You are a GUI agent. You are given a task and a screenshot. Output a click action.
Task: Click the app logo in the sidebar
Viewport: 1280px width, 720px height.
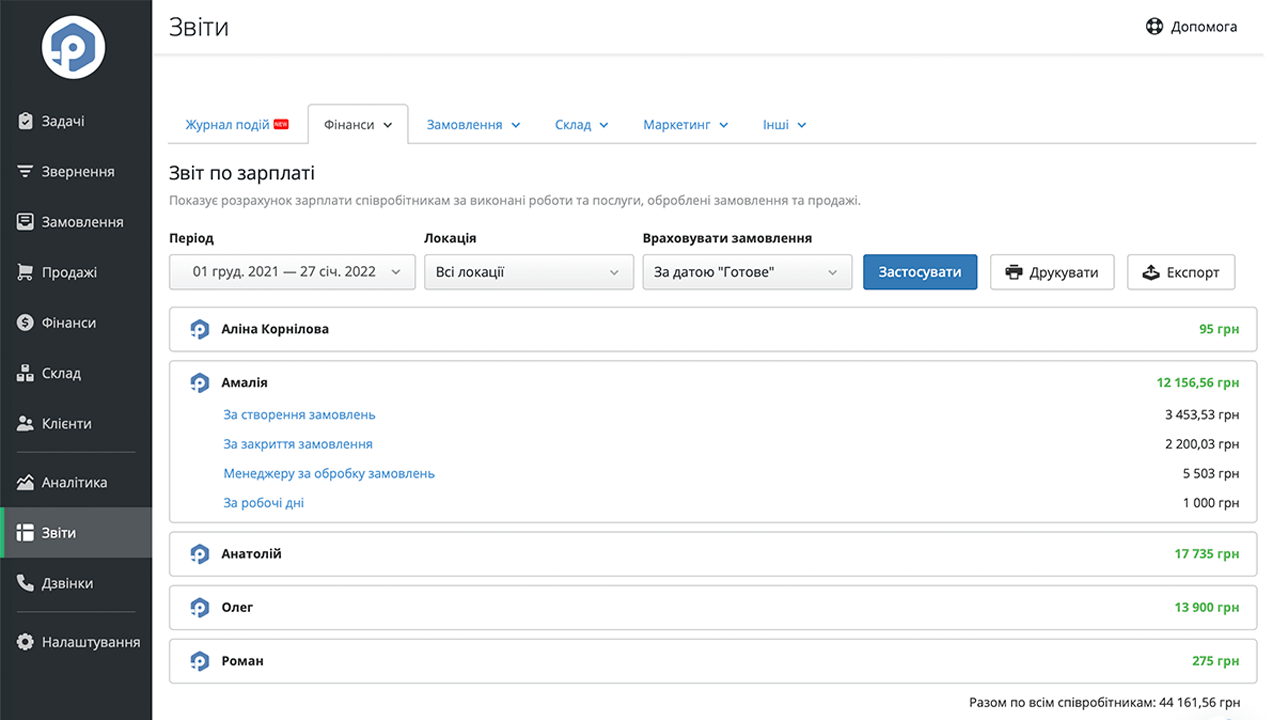point(73,47)
